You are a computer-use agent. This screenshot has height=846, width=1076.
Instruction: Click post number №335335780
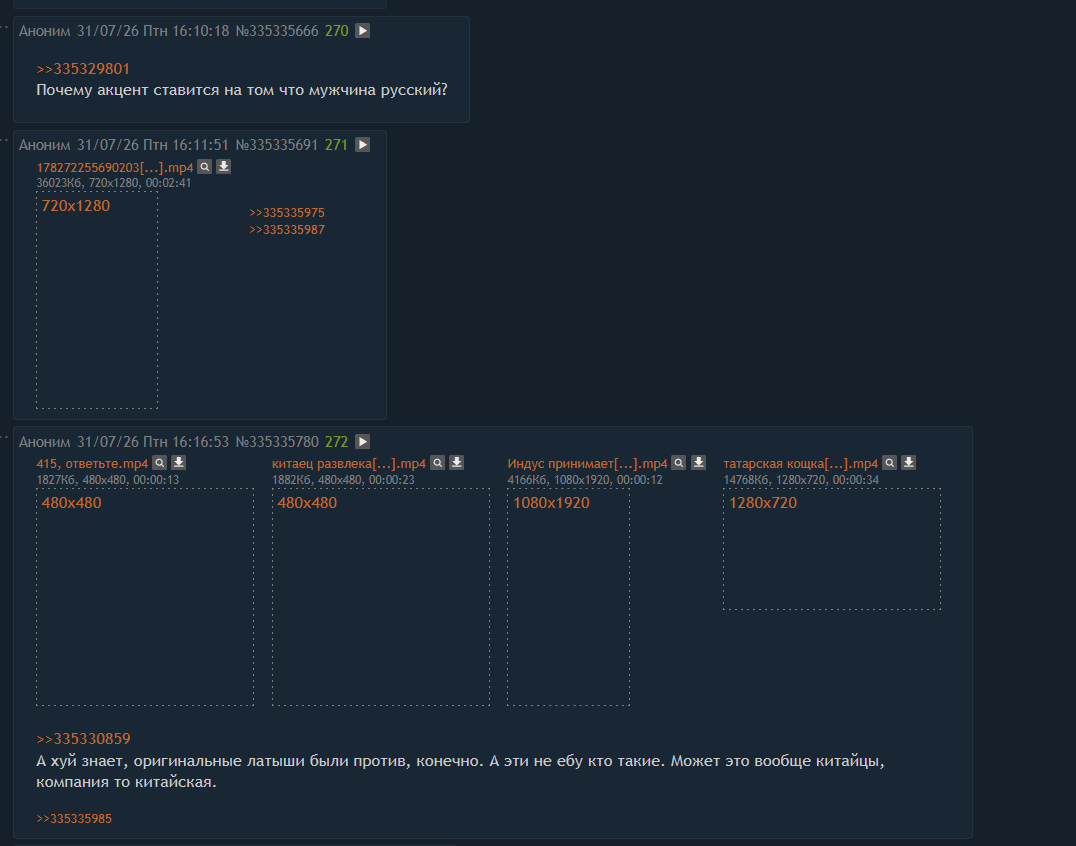coord(277,442)
